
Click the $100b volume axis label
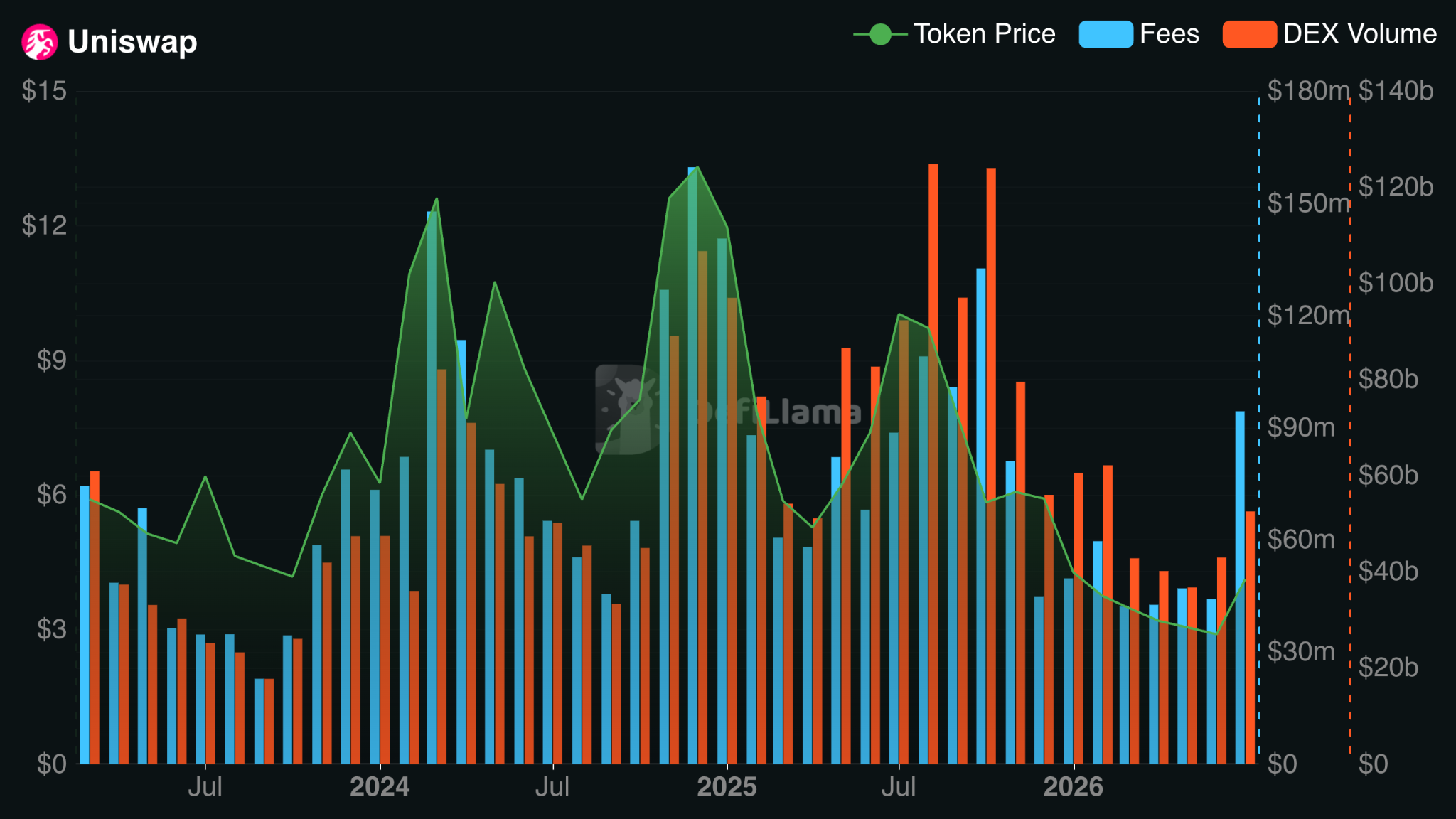coord(1396,283)
